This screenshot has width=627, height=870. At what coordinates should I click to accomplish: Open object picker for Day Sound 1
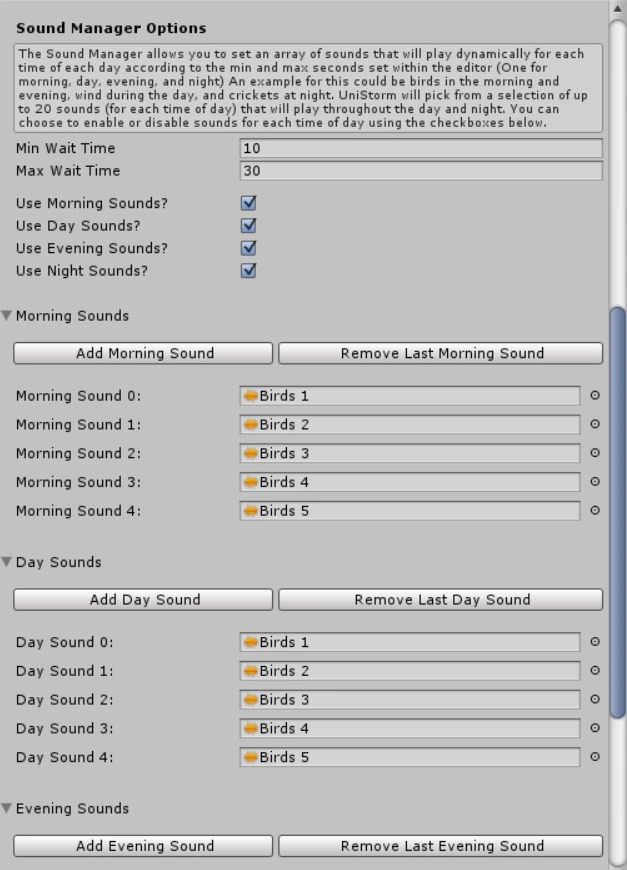pyautogui.click(x=595, y=671)
